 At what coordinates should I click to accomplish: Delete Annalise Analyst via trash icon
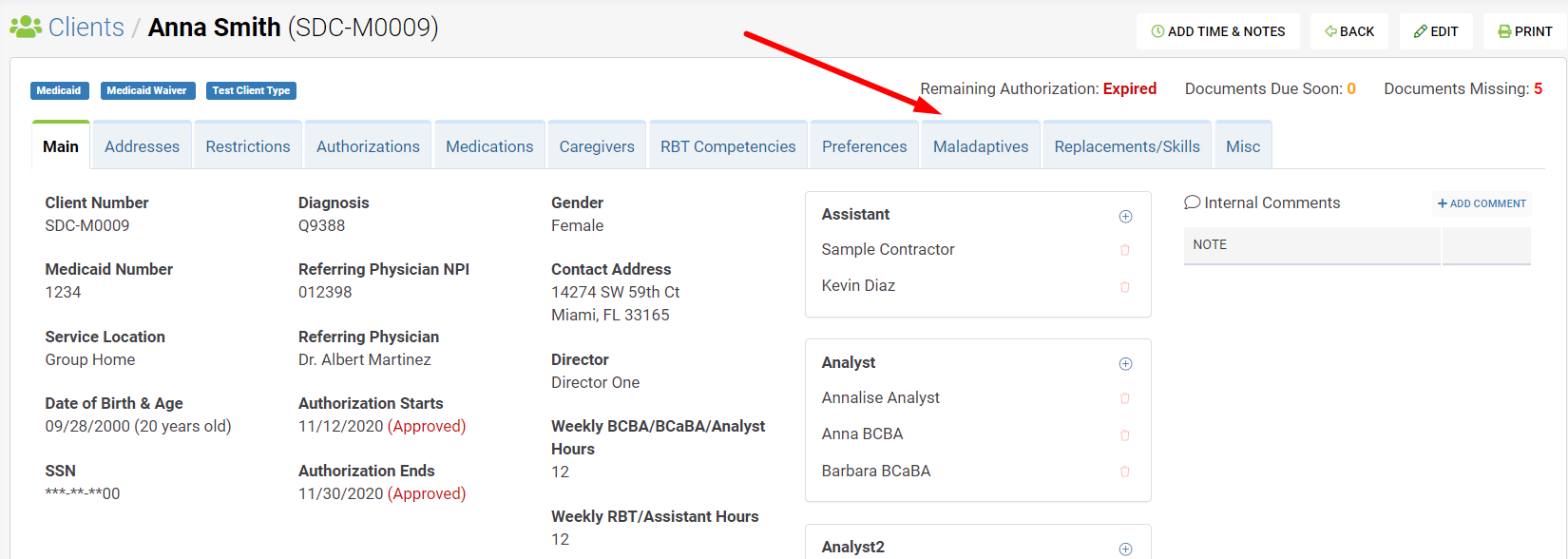[x=1125, y=398]
